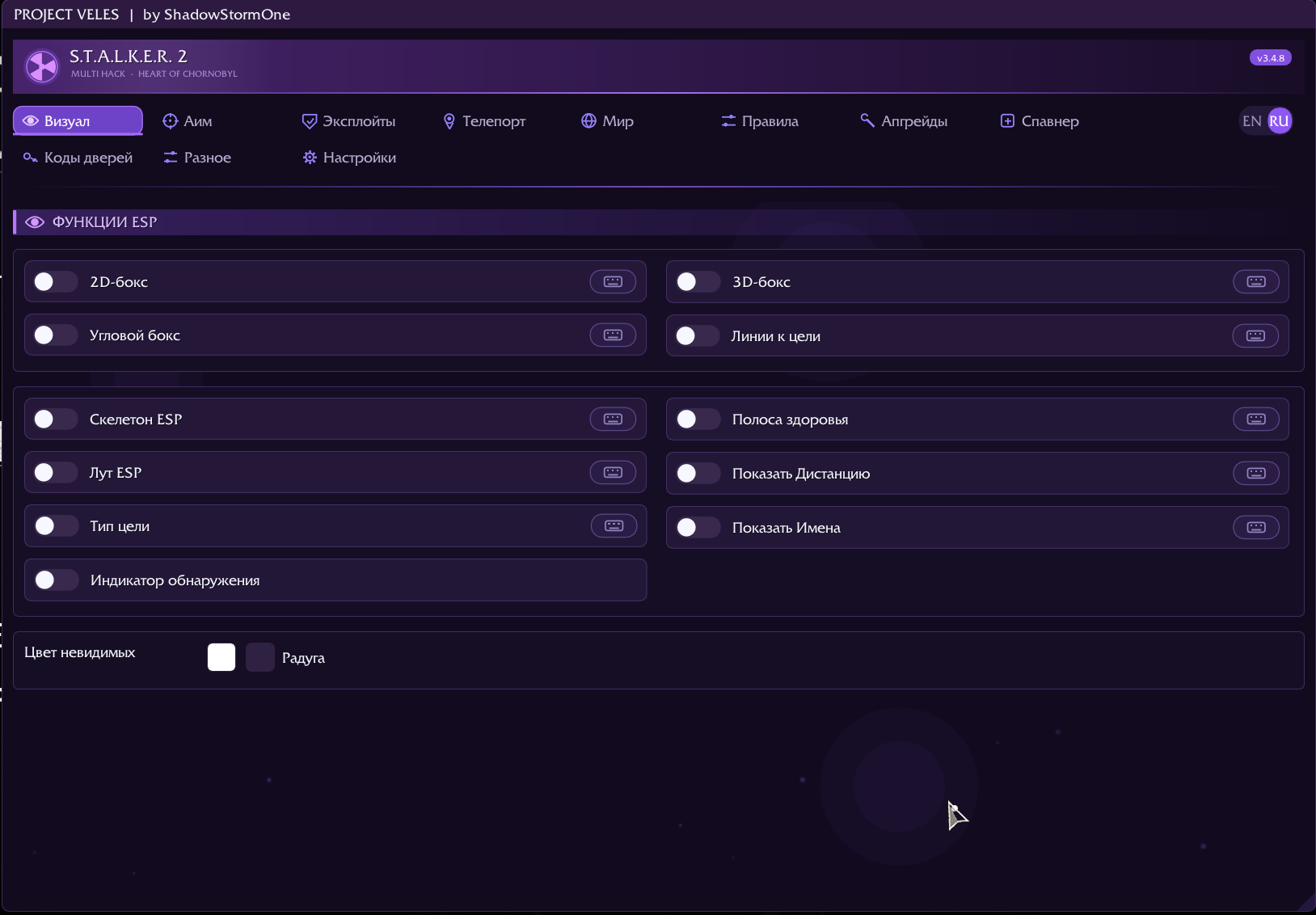This screenshot has height=915, width=1316.
Task: Click the PROJECT VELES title text
Action: click(66, 15)
